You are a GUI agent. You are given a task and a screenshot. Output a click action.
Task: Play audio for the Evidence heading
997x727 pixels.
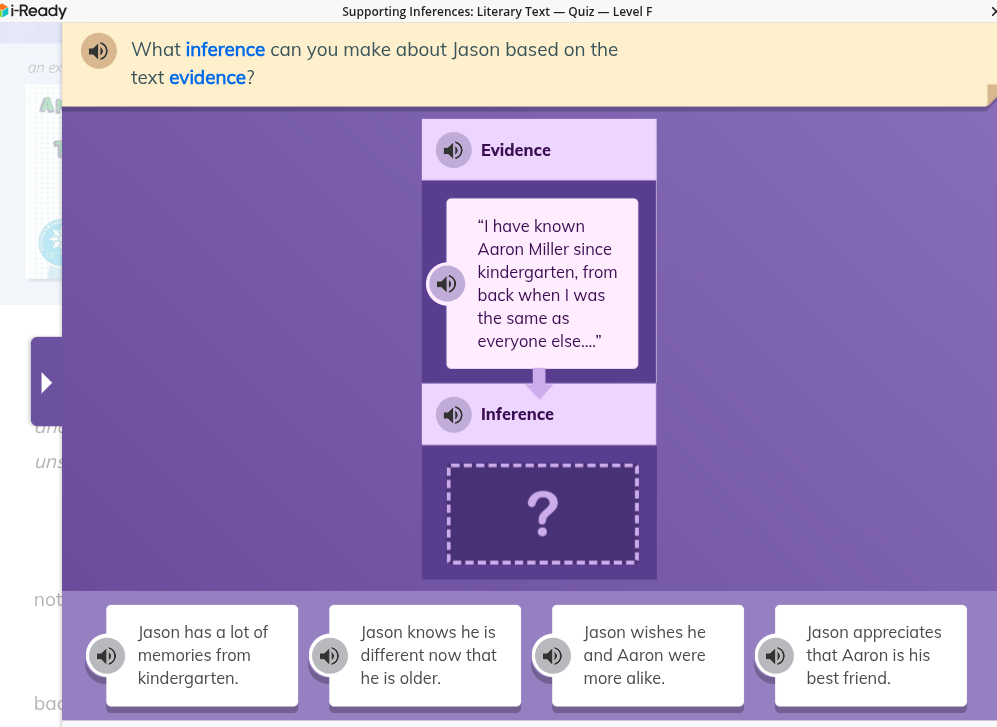click(x=453, y=149)
